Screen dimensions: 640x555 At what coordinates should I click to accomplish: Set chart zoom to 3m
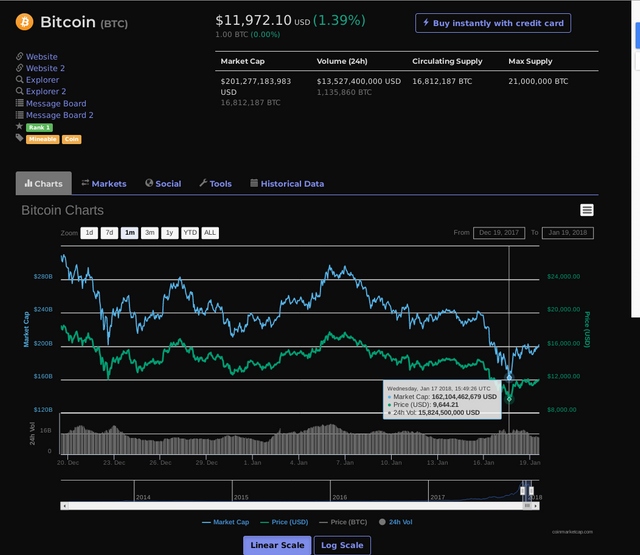(150, 233)
